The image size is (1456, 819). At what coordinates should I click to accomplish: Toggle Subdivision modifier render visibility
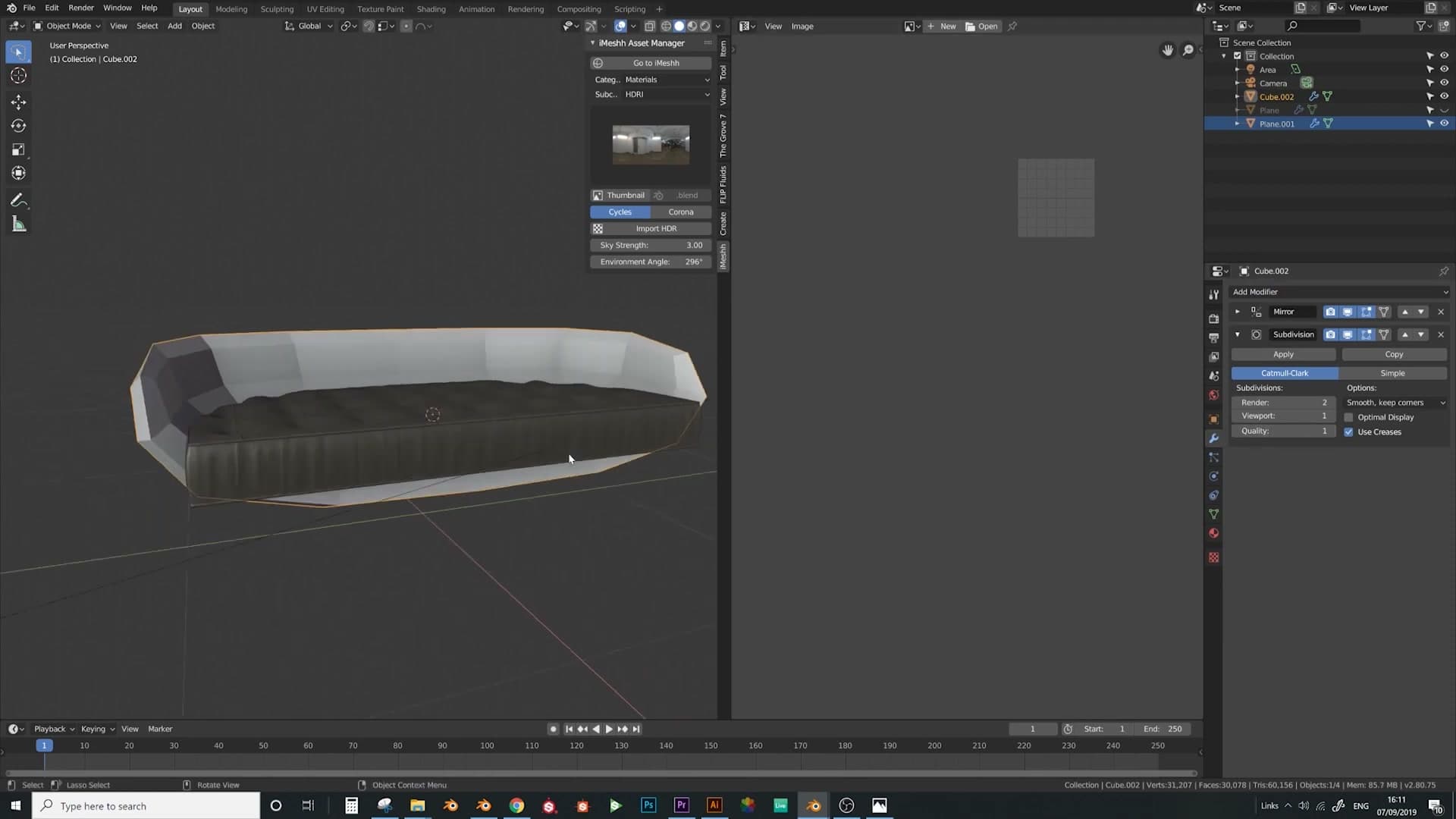click(x=1330, y=334)
